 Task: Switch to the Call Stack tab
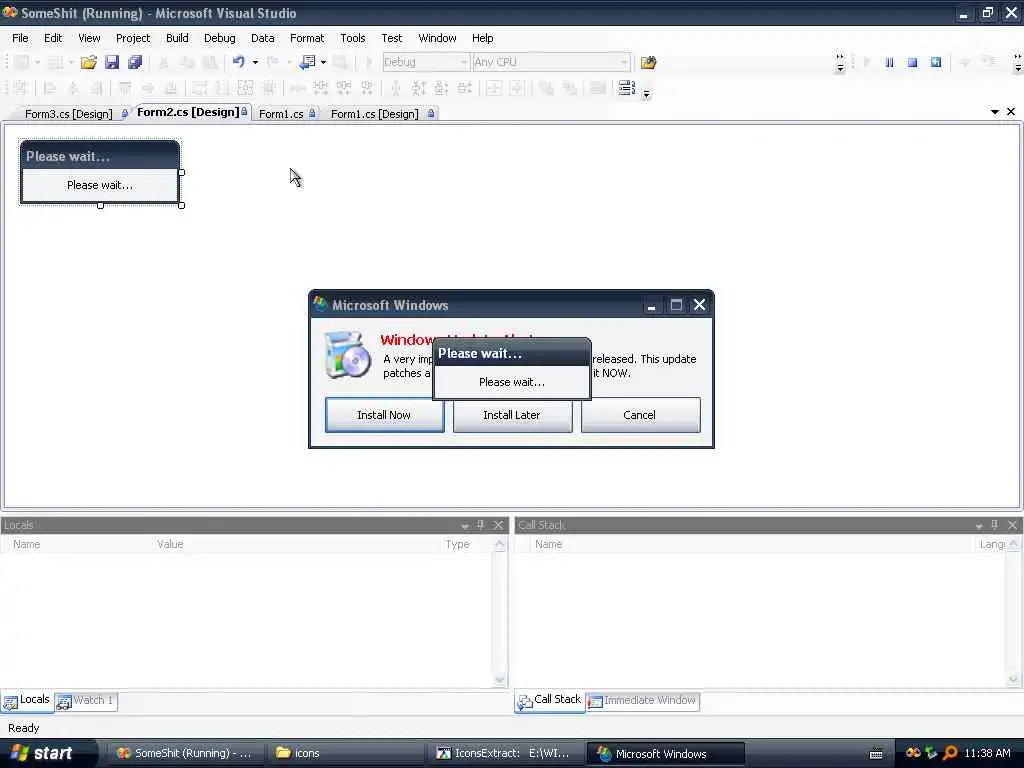coord(550,700)
